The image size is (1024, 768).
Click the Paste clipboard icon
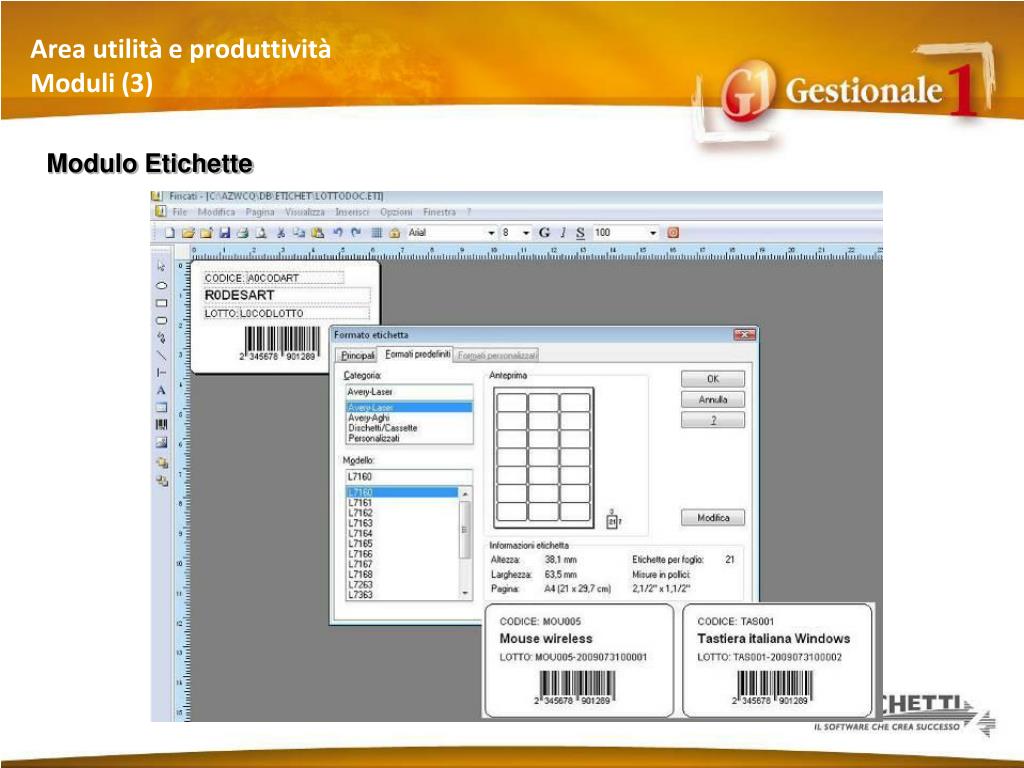click(318, 232)
